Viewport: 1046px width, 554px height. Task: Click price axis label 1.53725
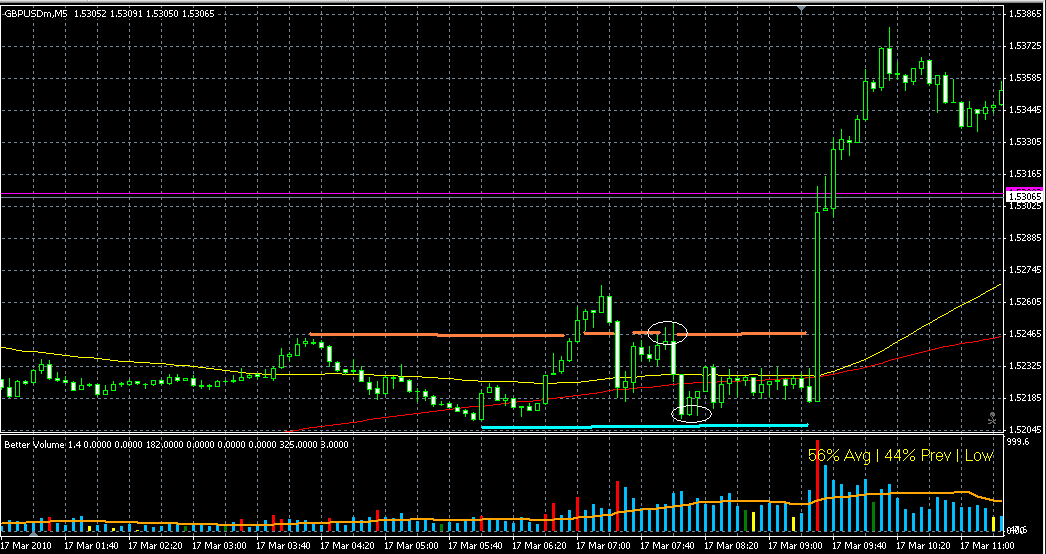click(x=1025, y=46)
